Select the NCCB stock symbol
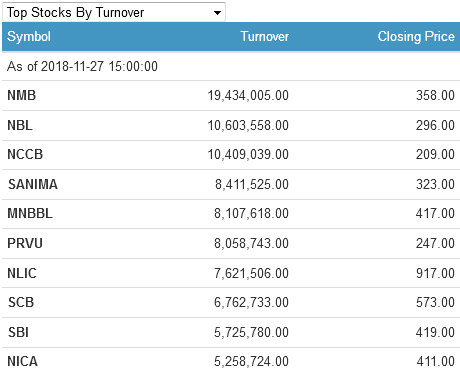This screenshot has width=460, height=372. [25, 154]
